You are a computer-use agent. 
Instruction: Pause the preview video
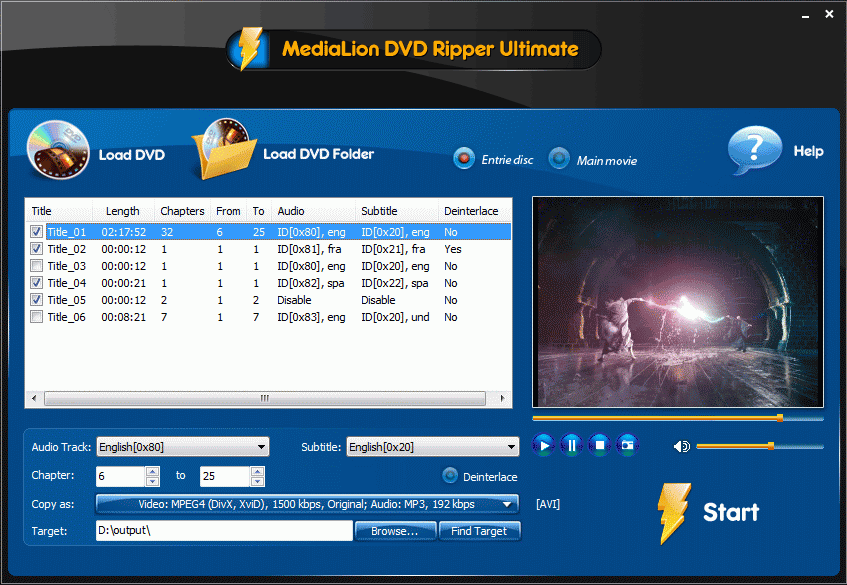572,446
